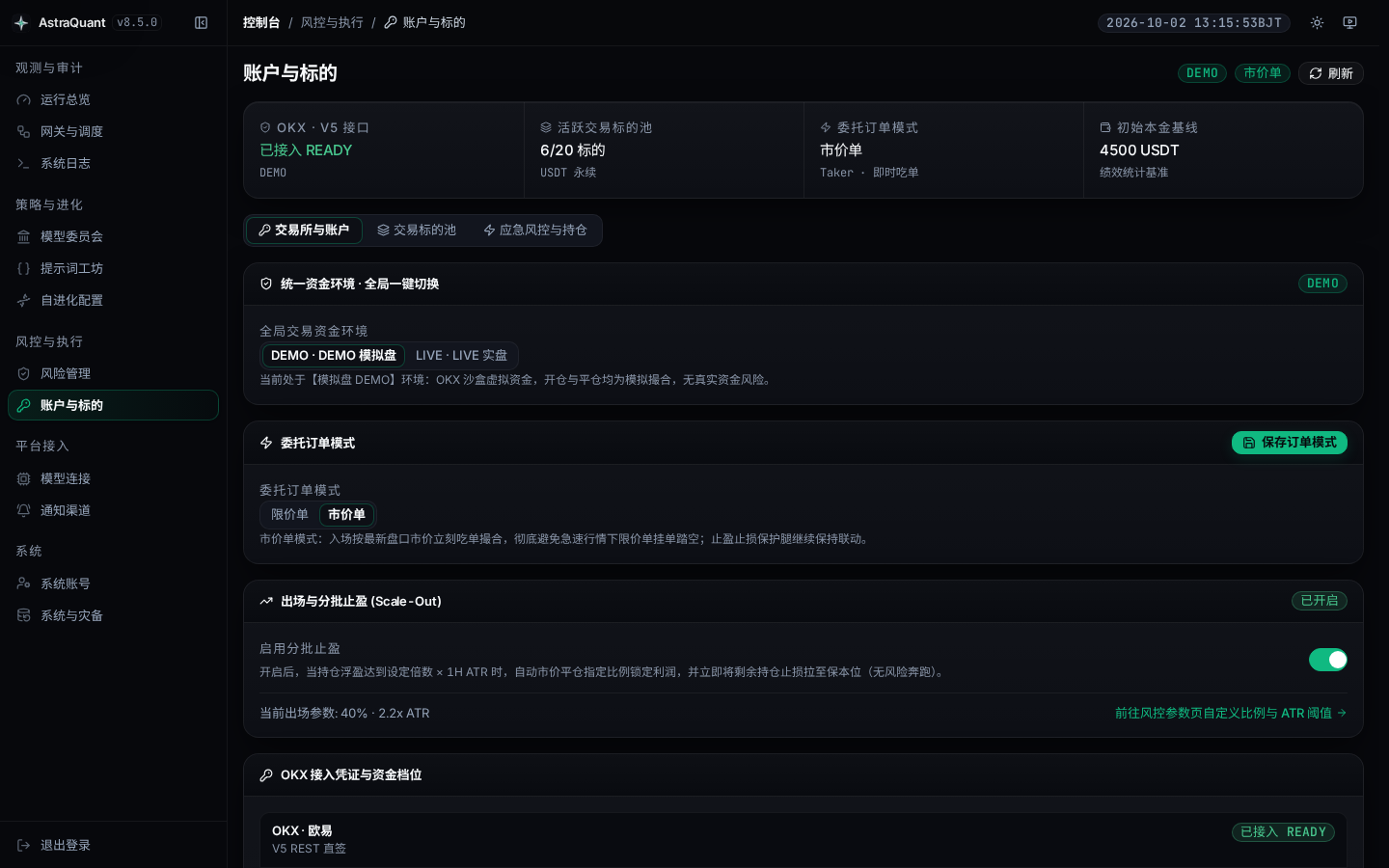The width and height of the screenshot is (1389, 868).
Task: Click the timestamp 2026-10-02 13:15:53BJT
Action: [1194, 22]
